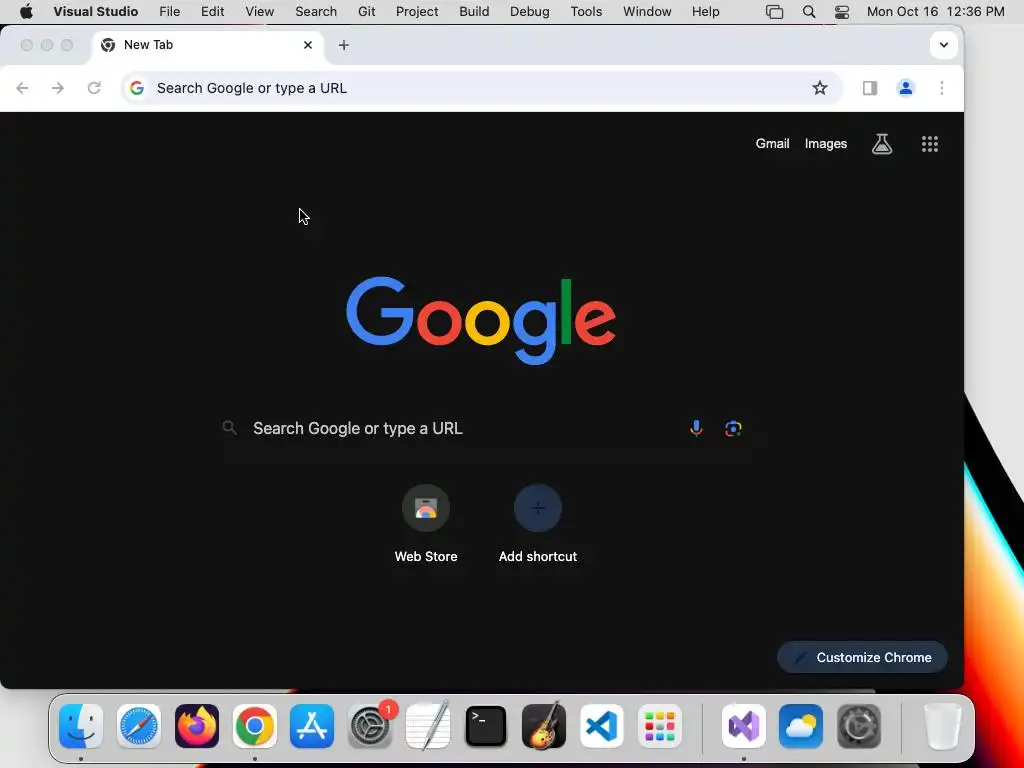
Task: Click the date and time display
Action: [x=936, y=12]
